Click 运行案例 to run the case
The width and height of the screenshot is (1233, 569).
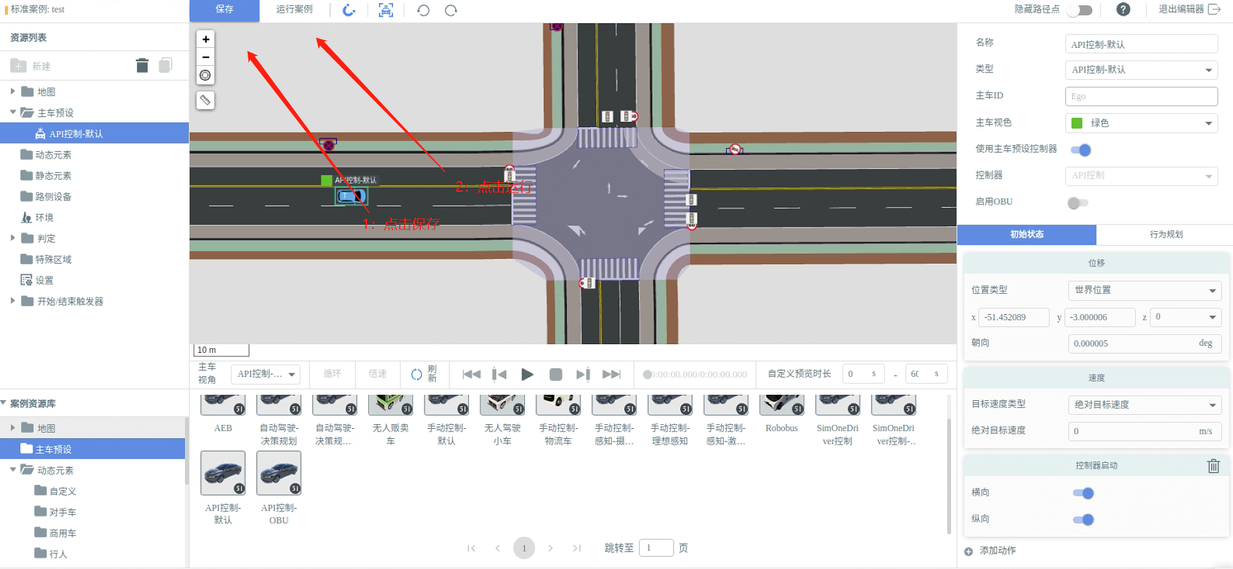click(x=294, y=9)
